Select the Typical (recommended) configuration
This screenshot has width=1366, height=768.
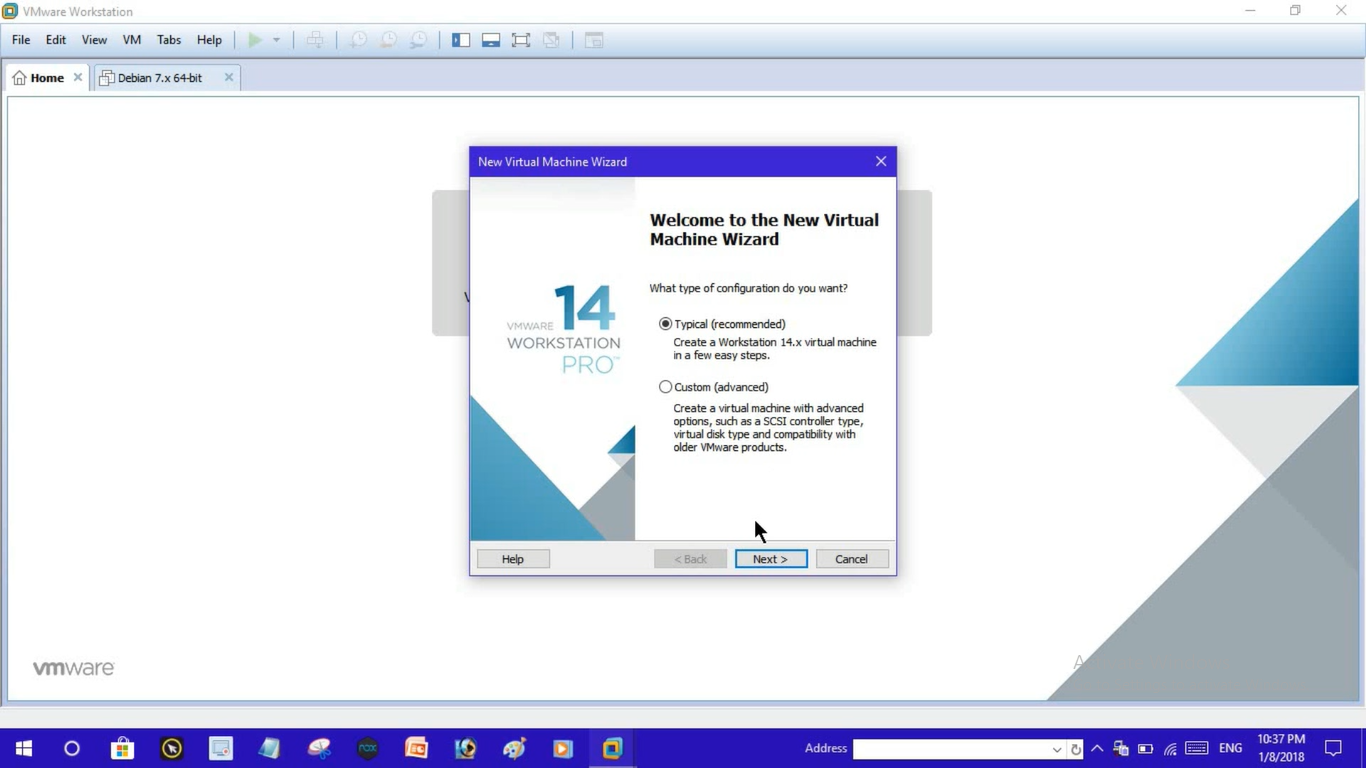pyautogui.click(x=665, y=323)
